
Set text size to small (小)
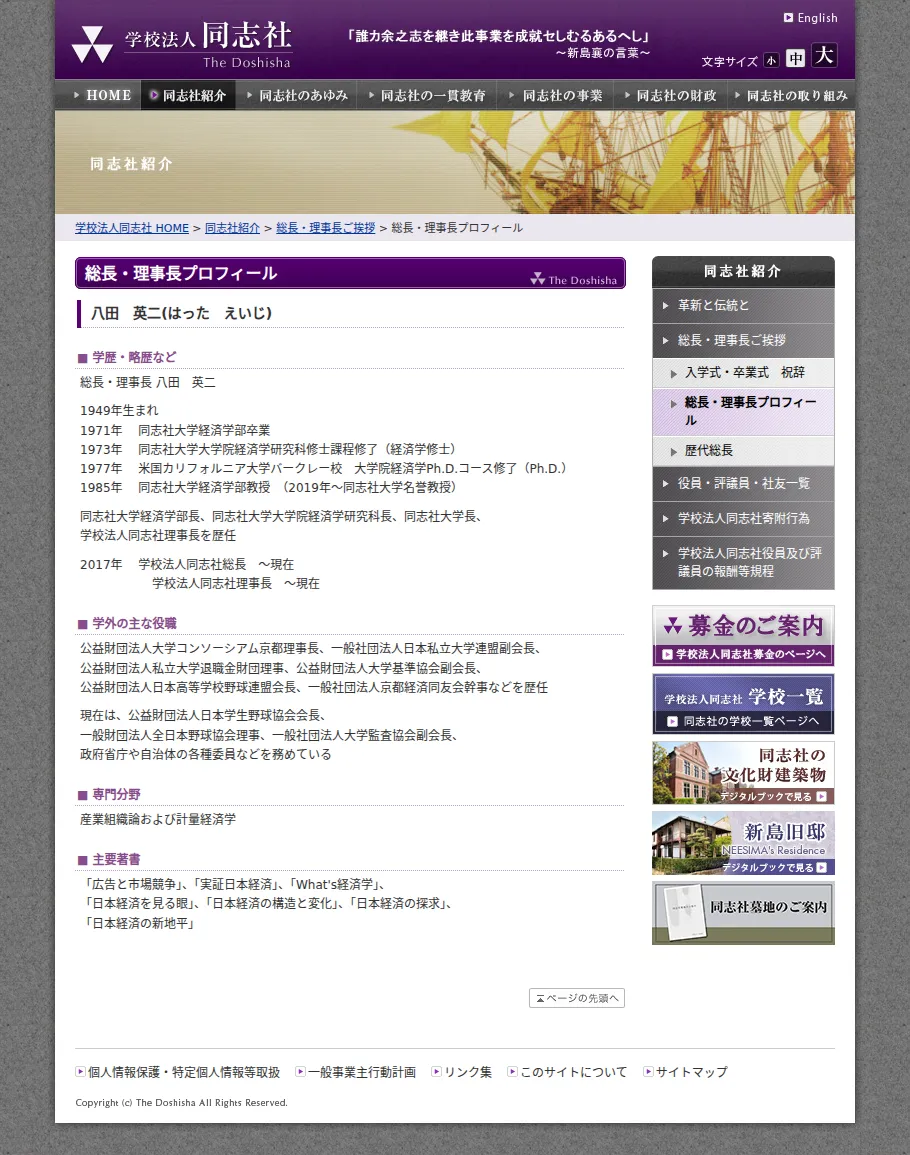771,60
